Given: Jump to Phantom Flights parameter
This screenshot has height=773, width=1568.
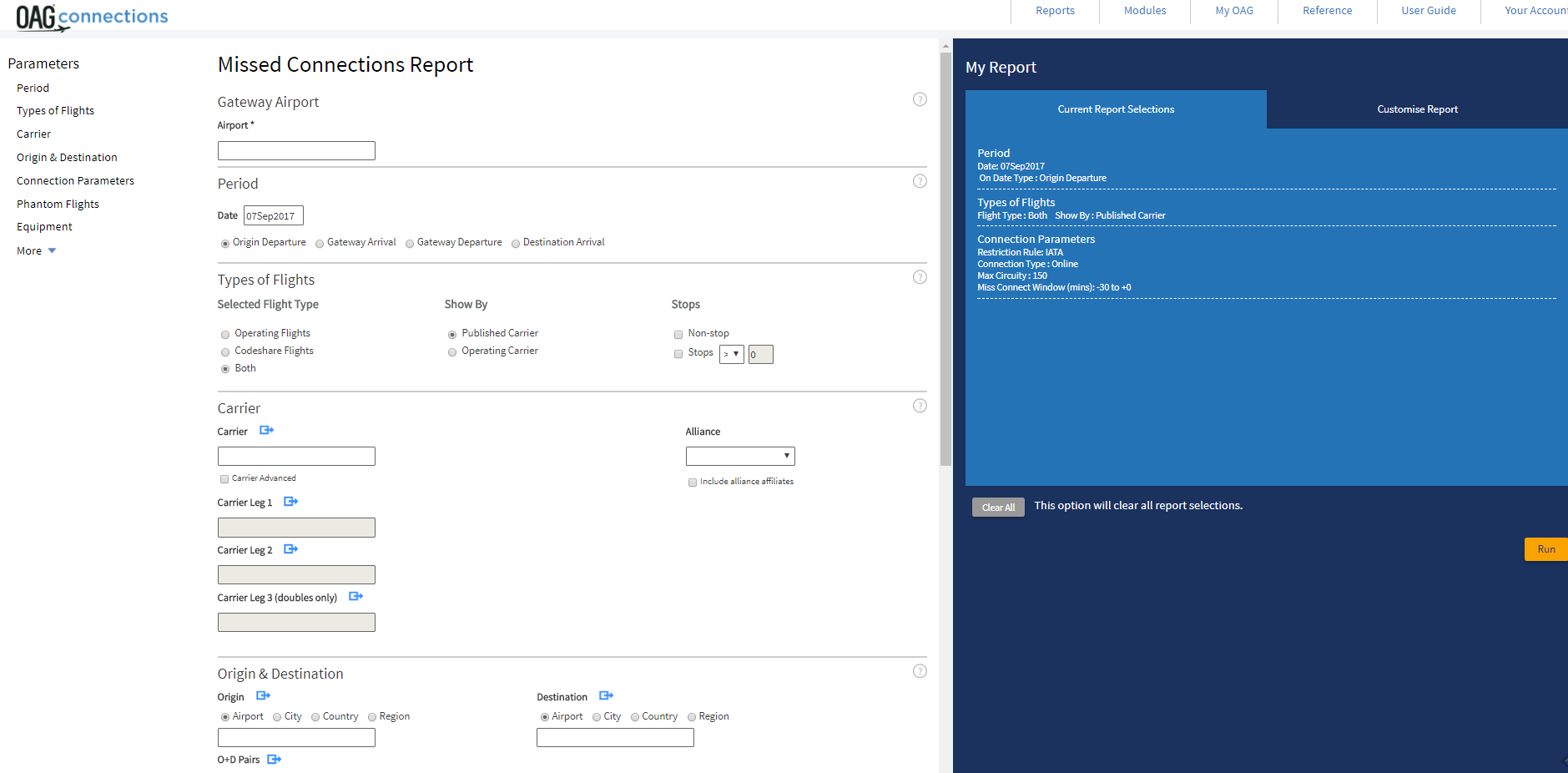Looking at the screenshot, I should point(58,204).
